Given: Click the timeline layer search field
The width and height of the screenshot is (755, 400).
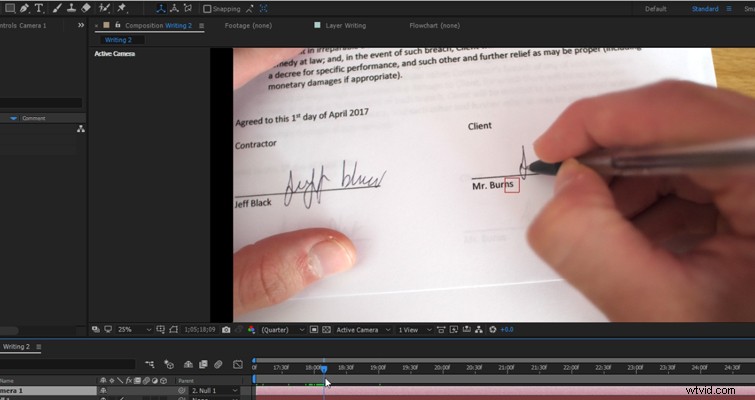Looking at the screenshot, I should coord(67,364).
